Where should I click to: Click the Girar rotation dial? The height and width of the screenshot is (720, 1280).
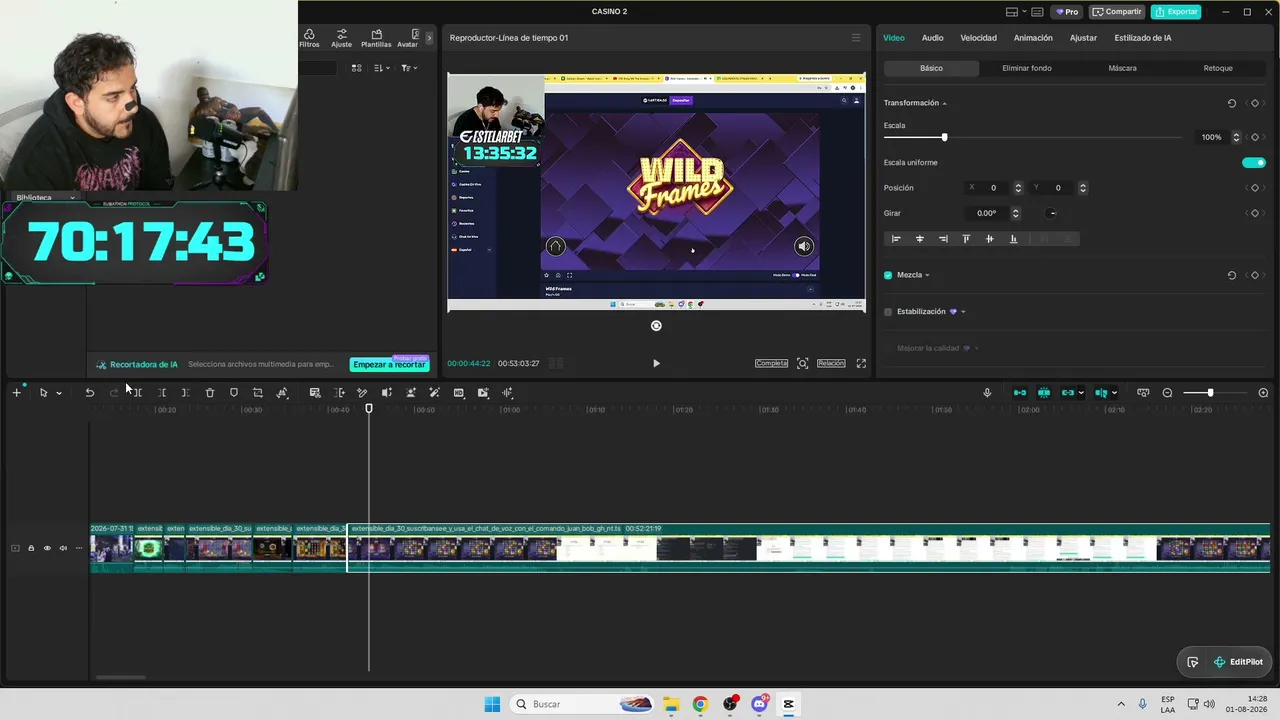pos(1052,213)
